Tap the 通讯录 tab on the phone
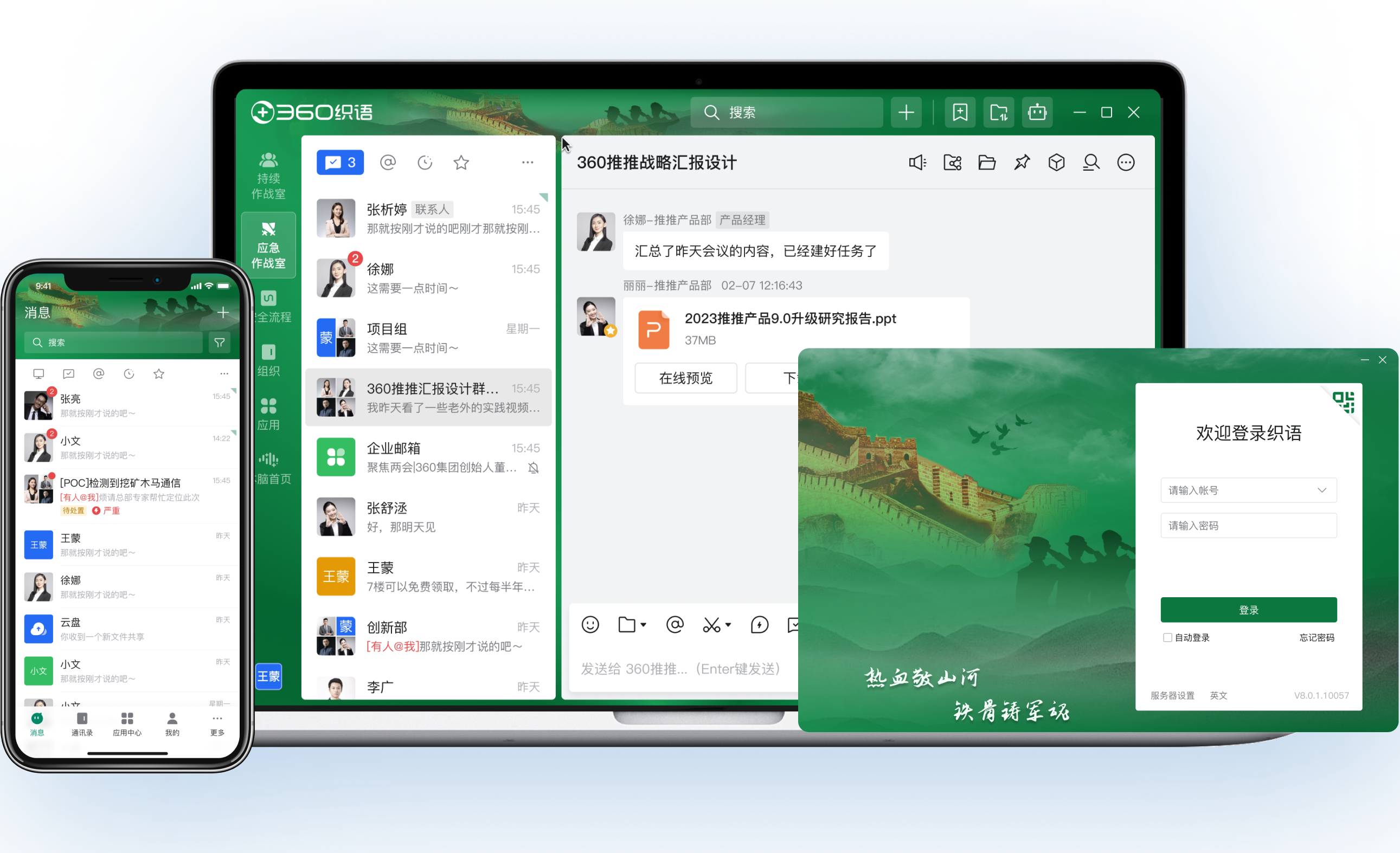 [x=82, y=723]
